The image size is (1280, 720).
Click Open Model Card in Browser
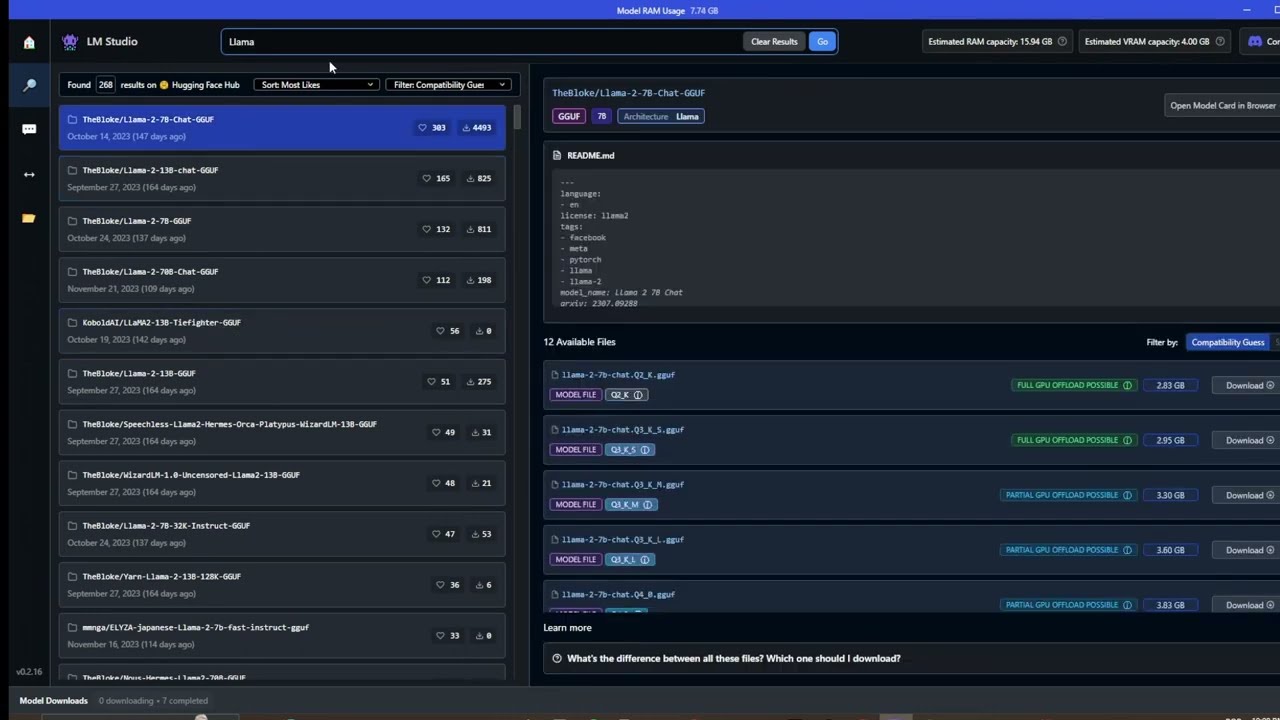[1222, 105]
